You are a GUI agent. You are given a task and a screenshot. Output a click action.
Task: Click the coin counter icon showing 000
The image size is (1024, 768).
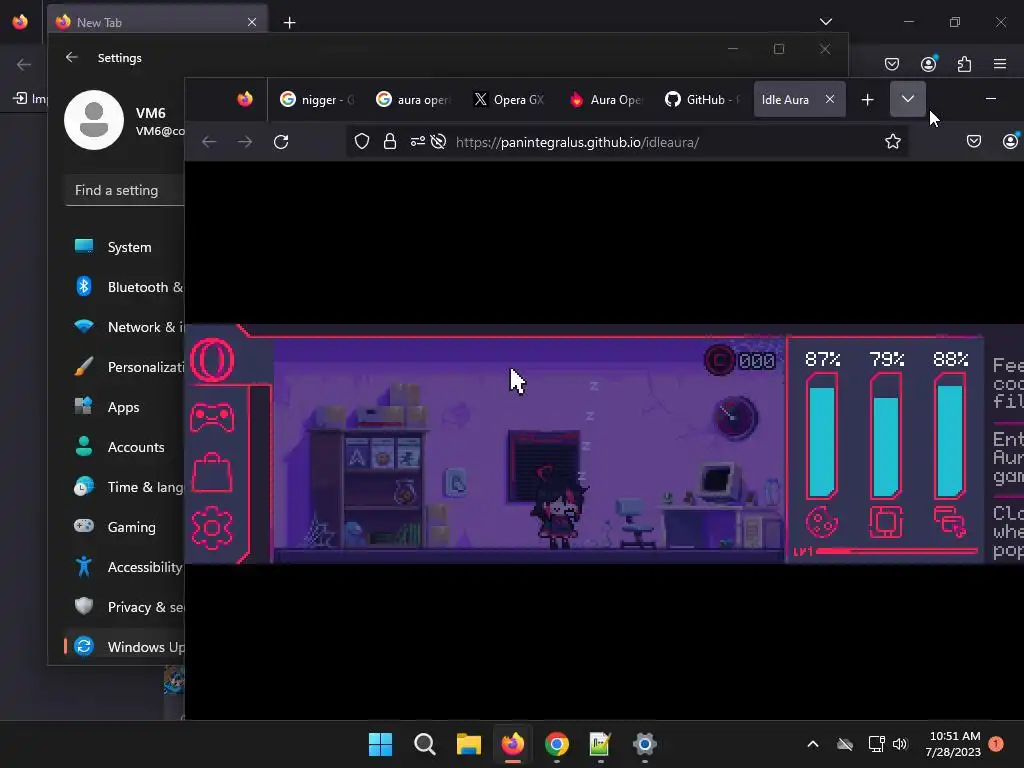point(720,360)
